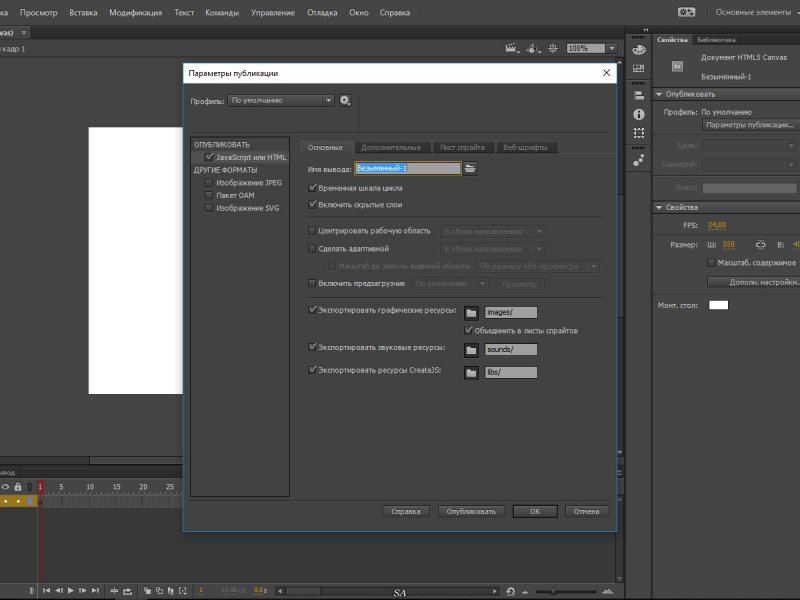Toggle the Onion Skin icon
Viewport: 800px width, 600px height.
pyautogui.click(x=147, y=591)
